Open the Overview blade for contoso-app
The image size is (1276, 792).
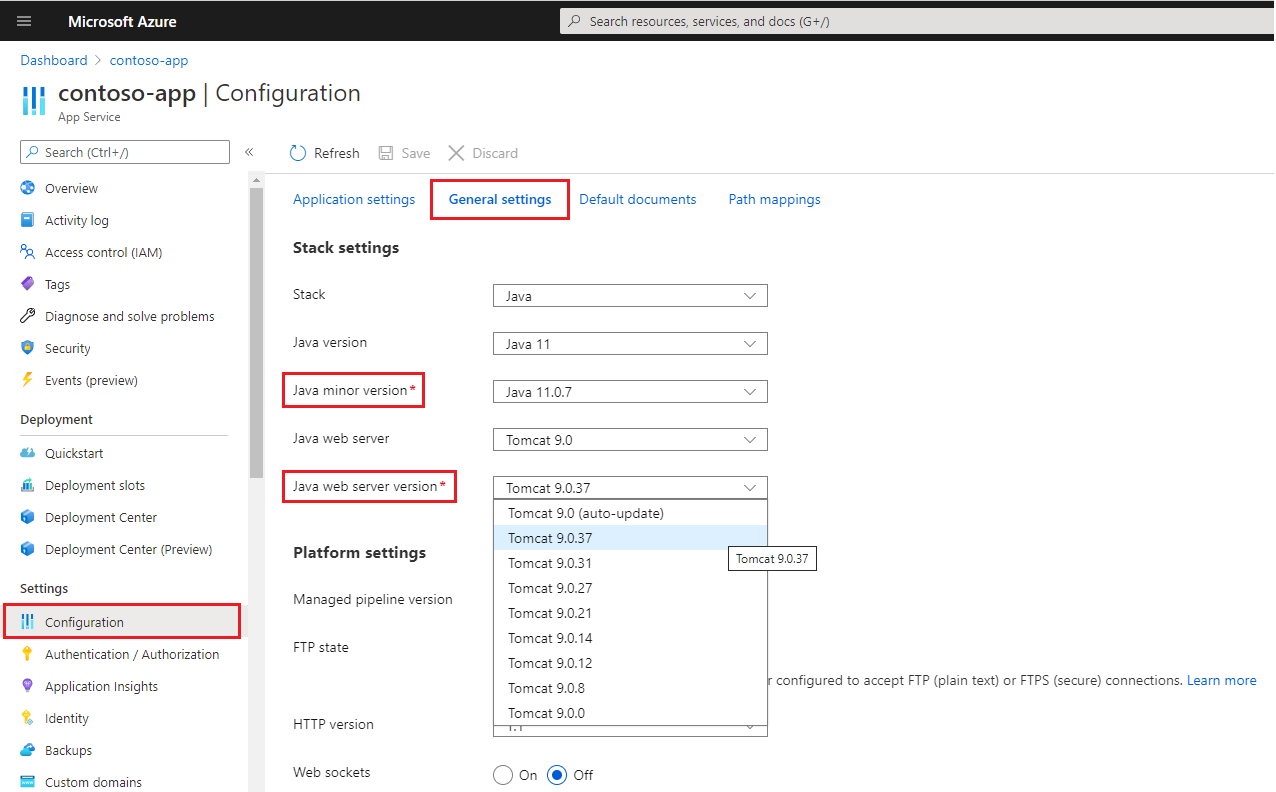70,187
